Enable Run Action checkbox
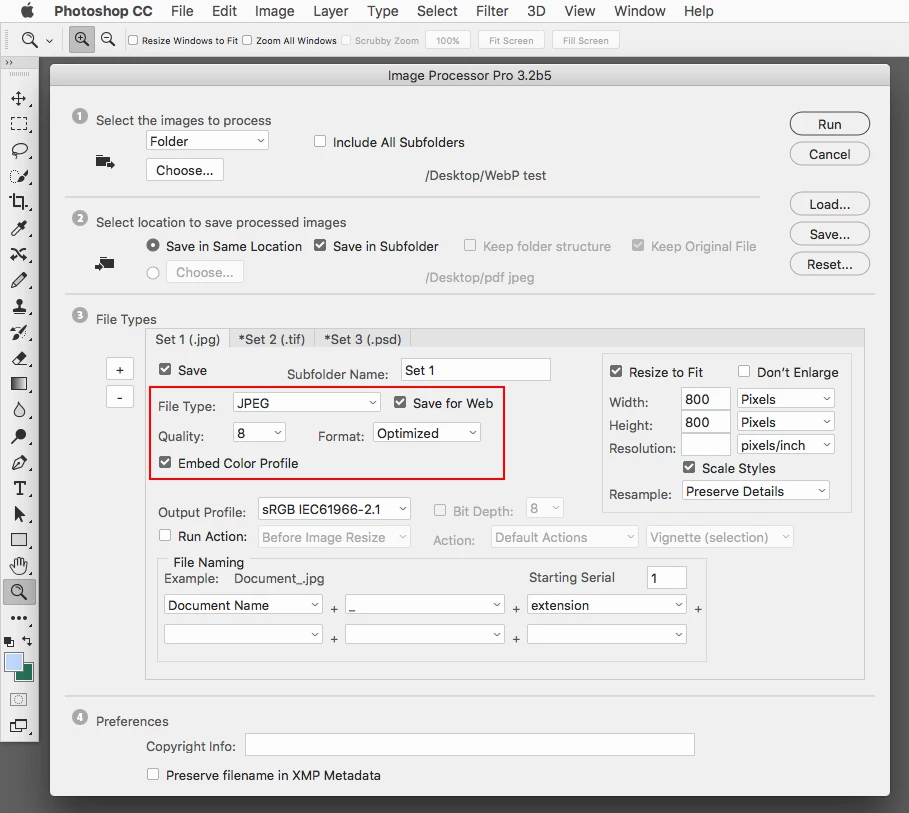909x813 pixels. [x=165, y=535]
